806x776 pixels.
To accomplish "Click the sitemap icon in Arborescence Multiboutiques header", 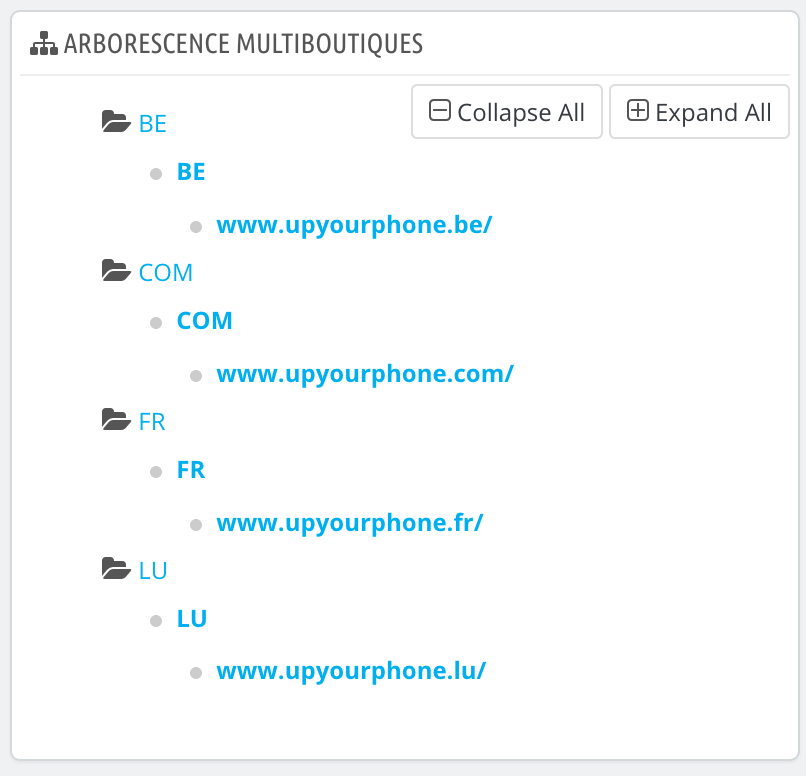I will tap(45, 44).
